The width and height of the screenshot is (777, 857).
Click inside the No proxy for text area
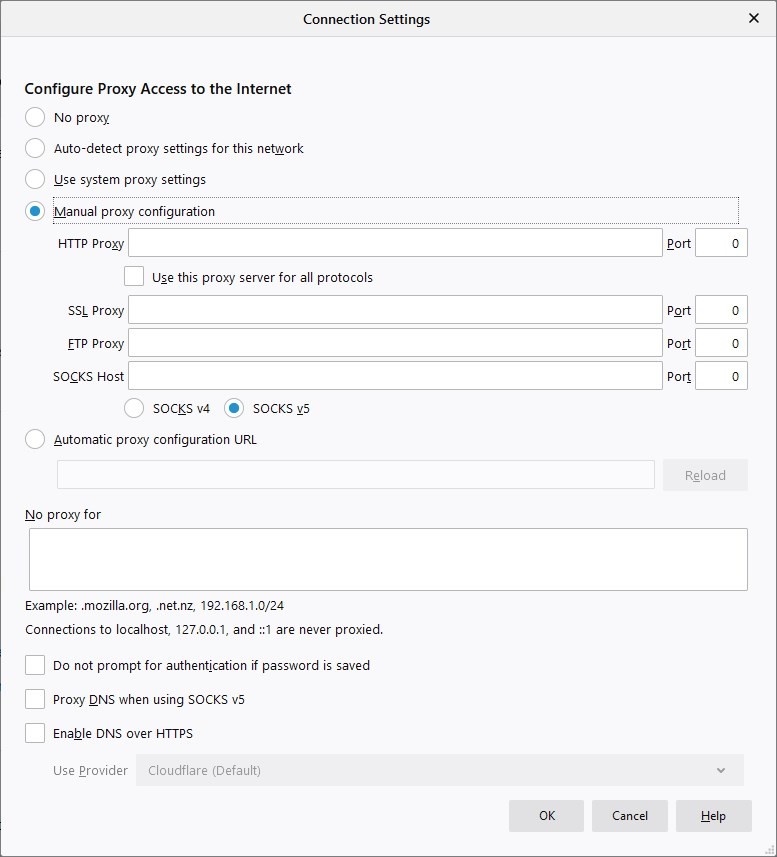pos(388,559)
